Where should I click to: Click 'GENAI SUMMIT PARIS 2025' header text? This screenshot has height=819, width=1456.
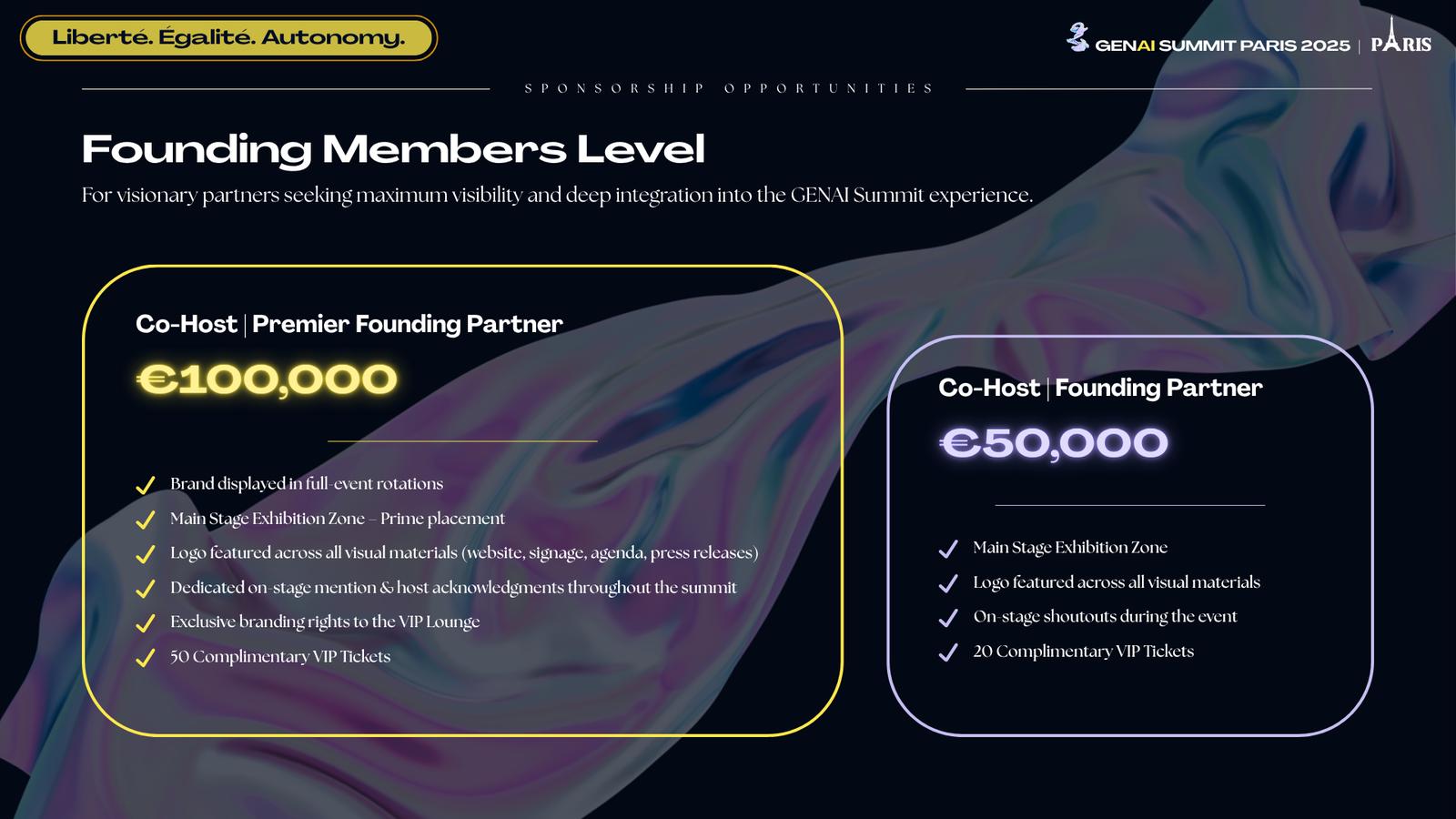point(1222,45)
